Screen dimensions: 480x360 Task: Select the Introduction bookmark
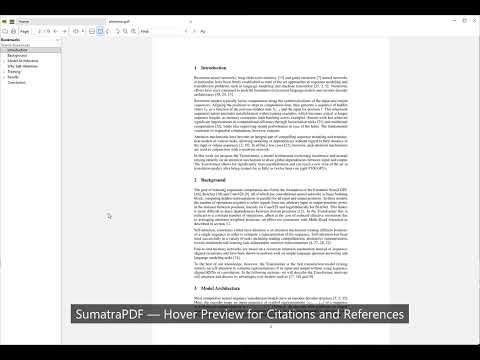tap(17, 50)
